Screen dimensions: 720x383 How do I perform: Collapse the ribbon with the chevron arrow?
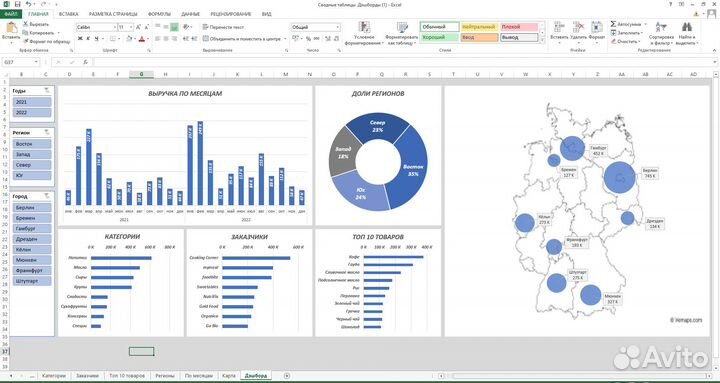pyautogui.click(x=715, y=49)
